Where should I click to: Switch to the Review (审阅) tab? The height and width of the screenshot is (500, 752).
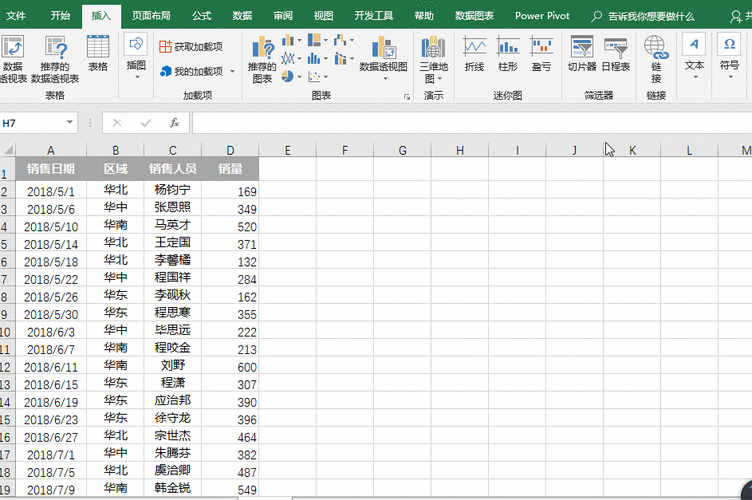coord(283,16)
